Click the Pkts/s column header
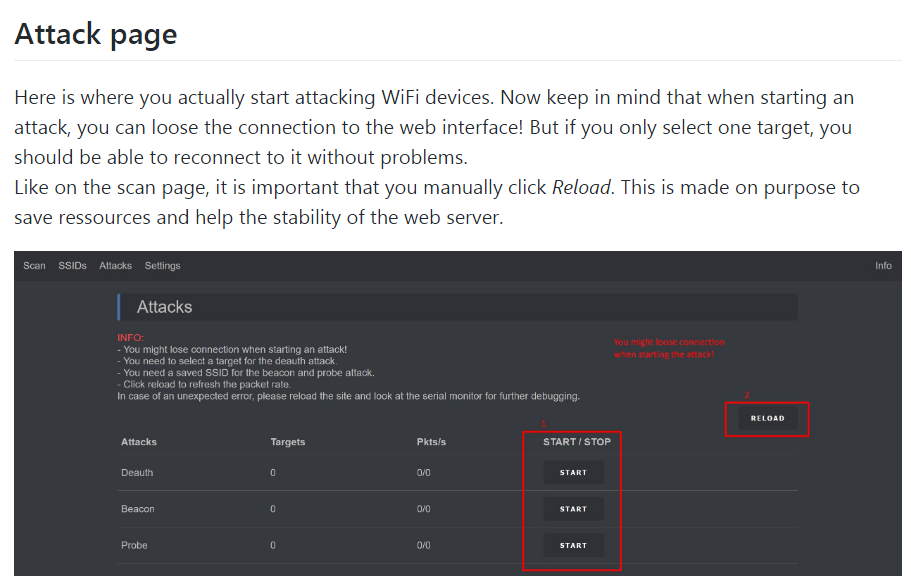Screen dimensions: 911x585 (431, 442)
